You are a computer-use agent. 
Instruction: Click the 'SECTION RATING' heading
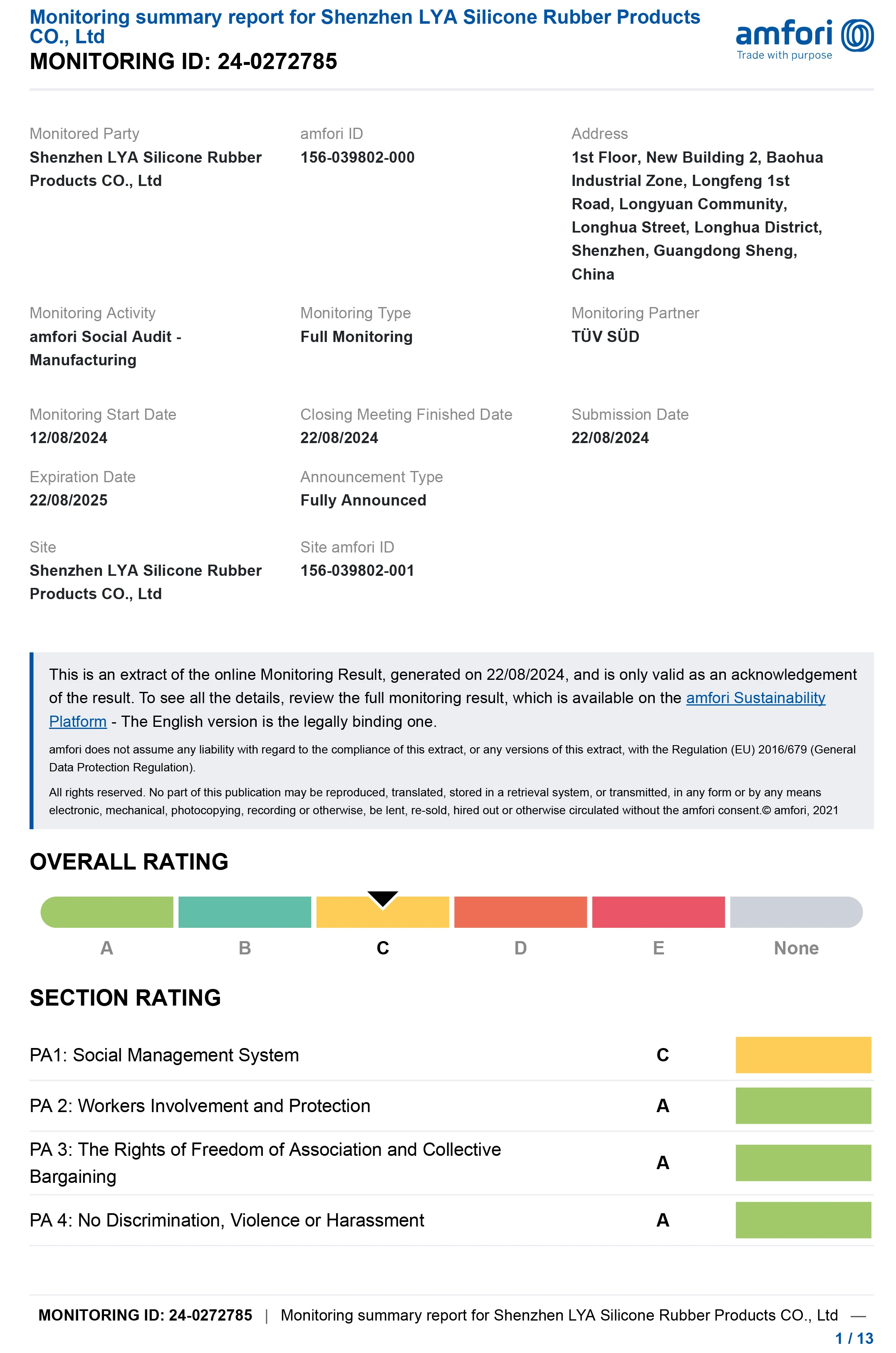click(125, 998)
